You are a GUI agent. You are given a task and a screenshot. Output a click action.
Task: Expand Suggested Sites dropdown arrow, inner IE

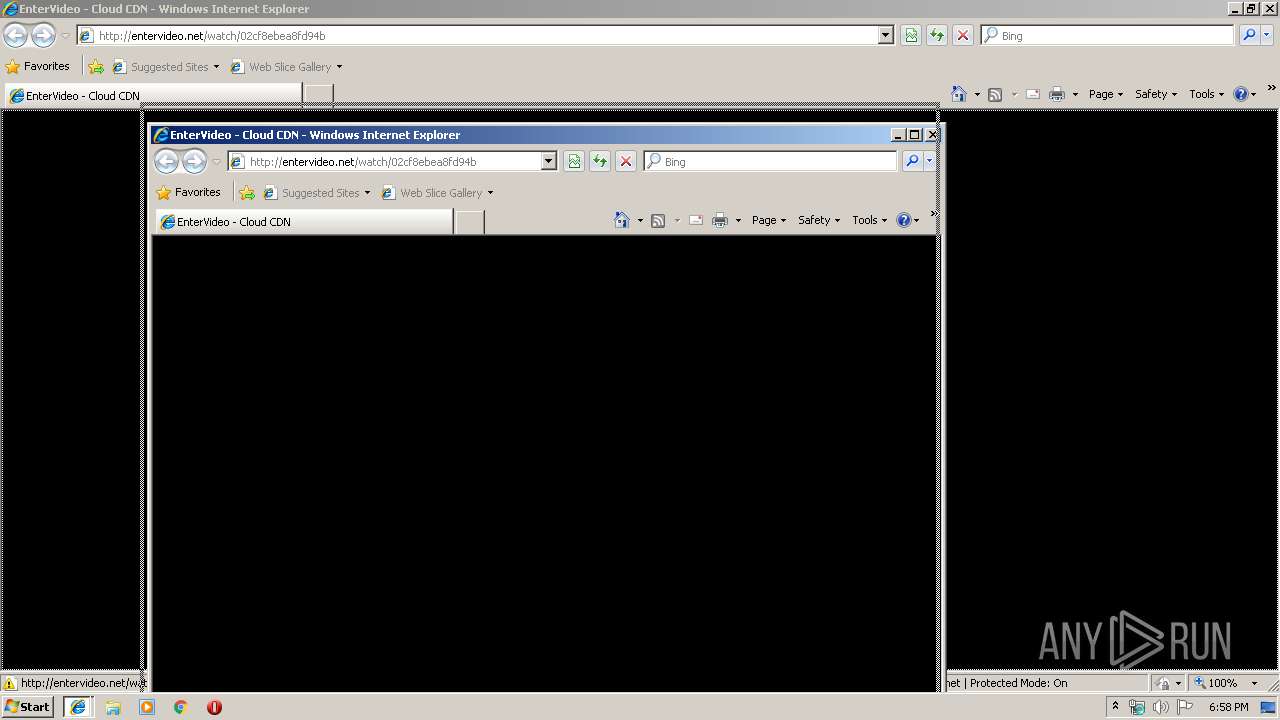pos(367,193)
